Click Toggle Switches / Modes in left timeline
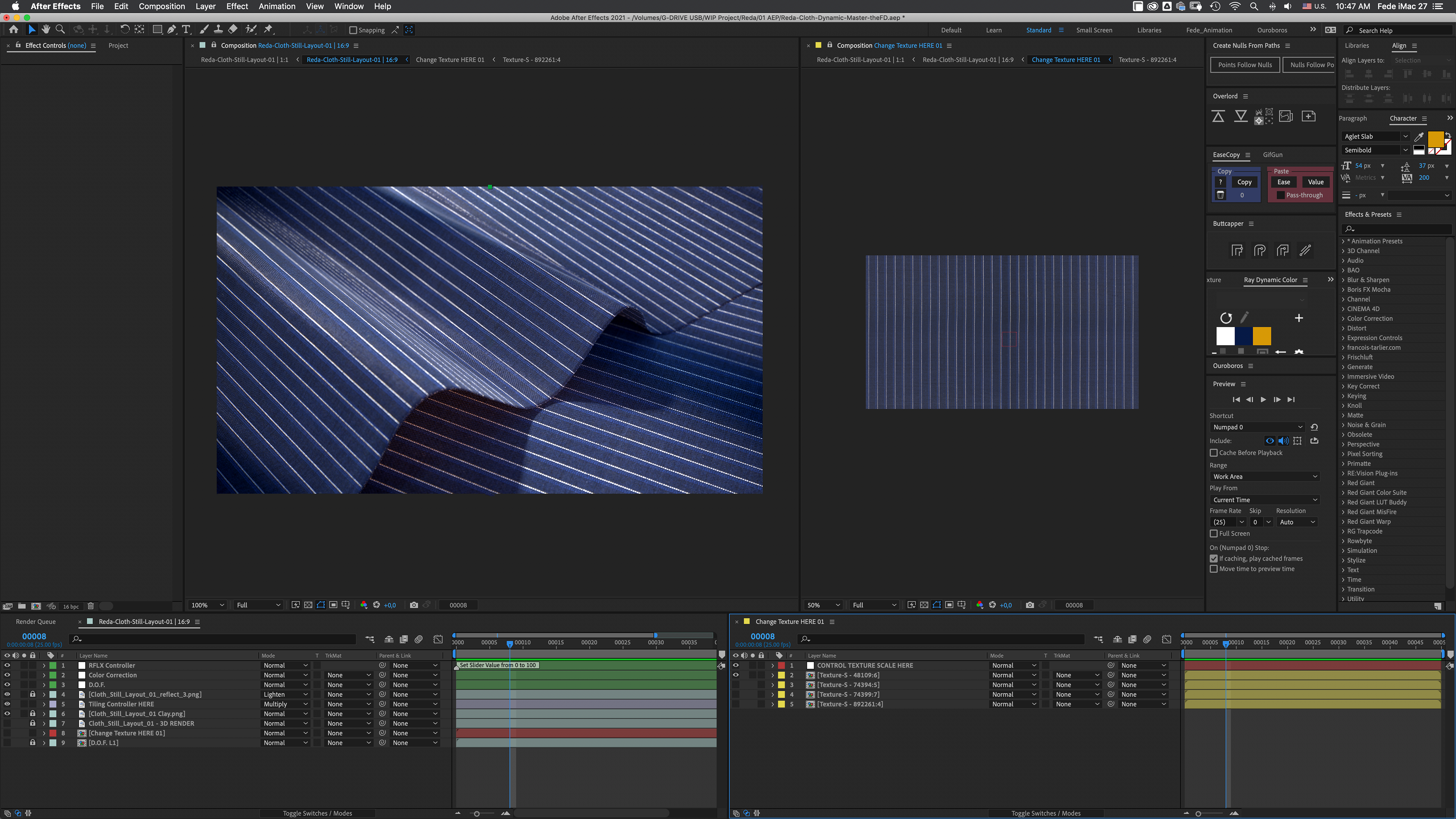 pos(317,813)
